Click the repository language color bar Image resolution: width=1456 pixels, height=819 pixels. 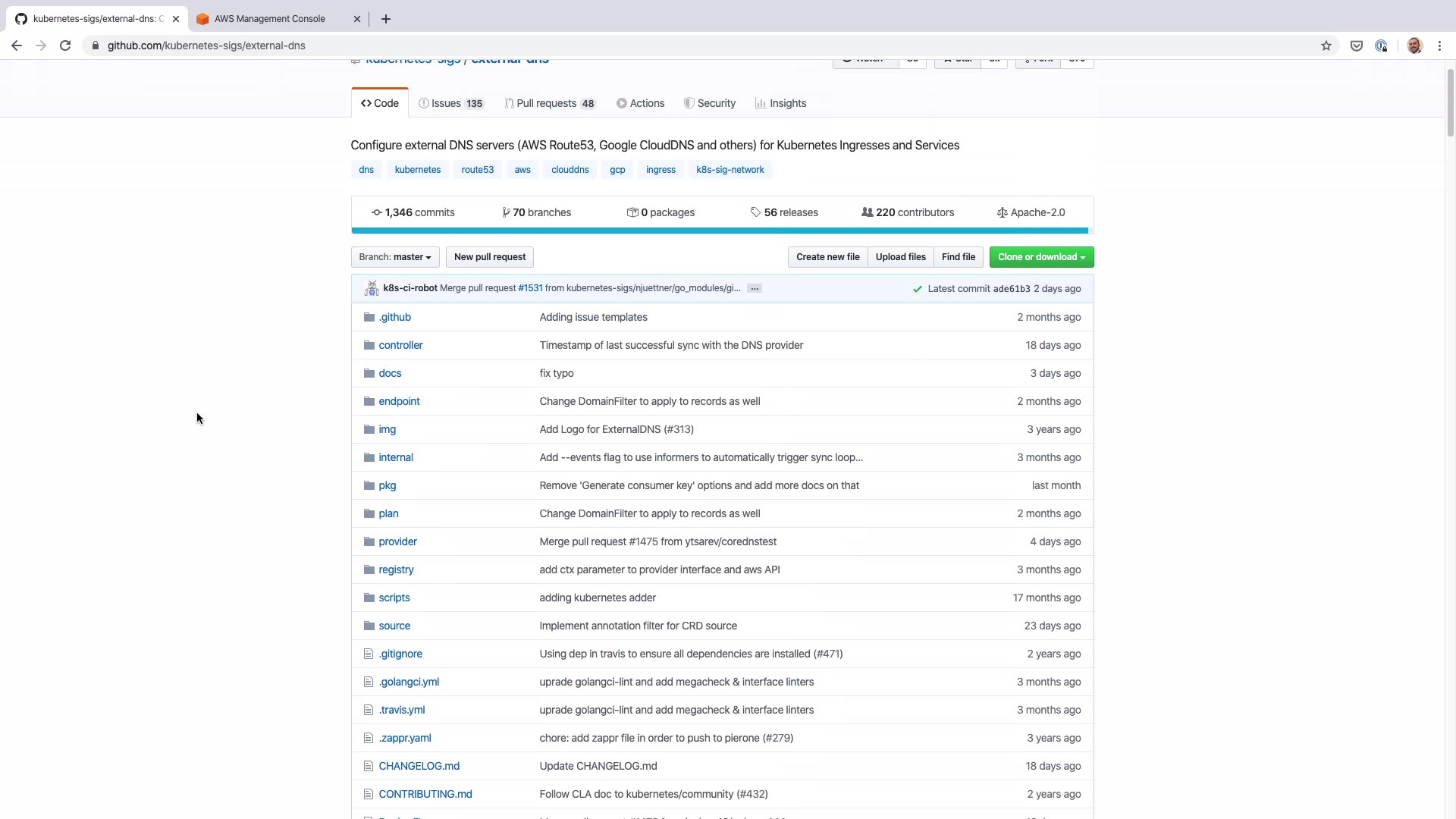[719, 231]
